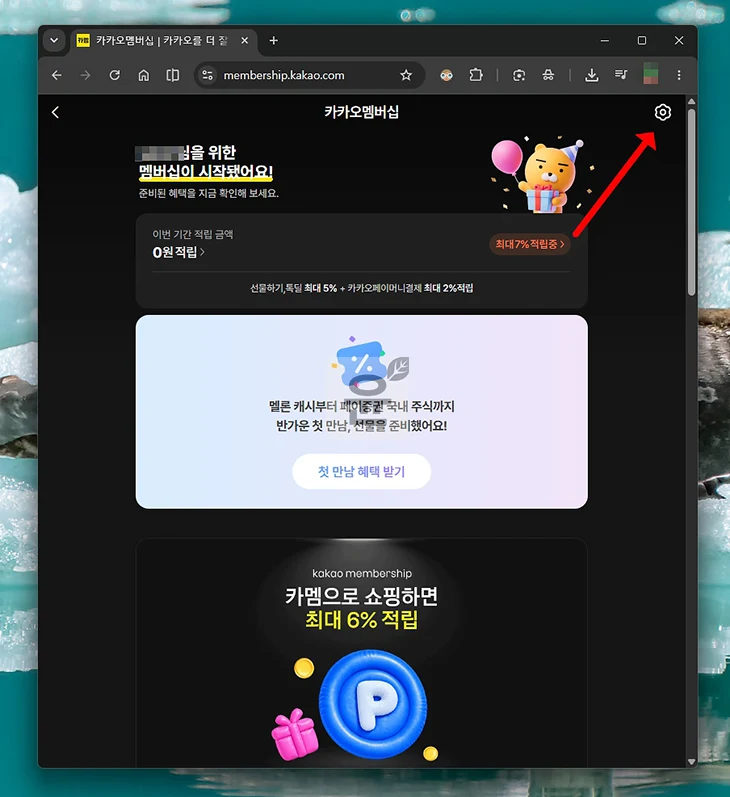Click the 선물하기, 톡딜 최대 5% text
730x797 pixels.
coord(293,288)
